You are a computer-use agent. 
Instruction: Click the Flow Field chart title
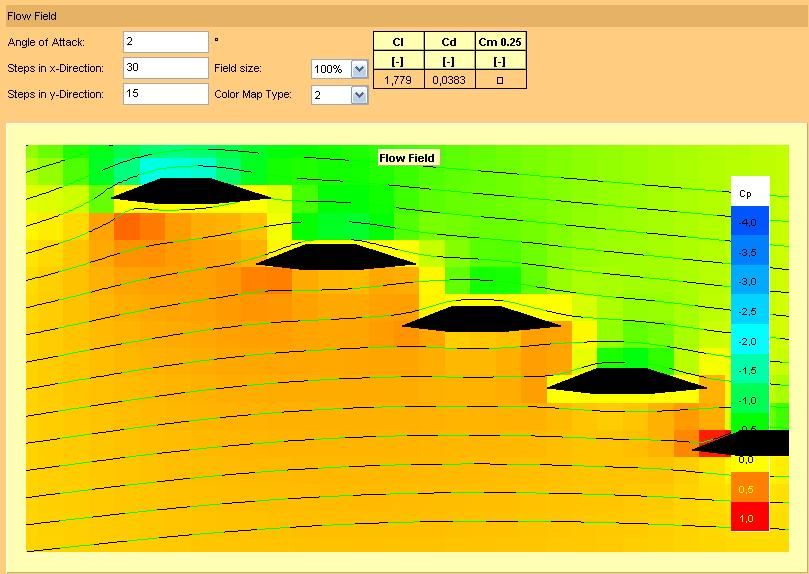407,158
